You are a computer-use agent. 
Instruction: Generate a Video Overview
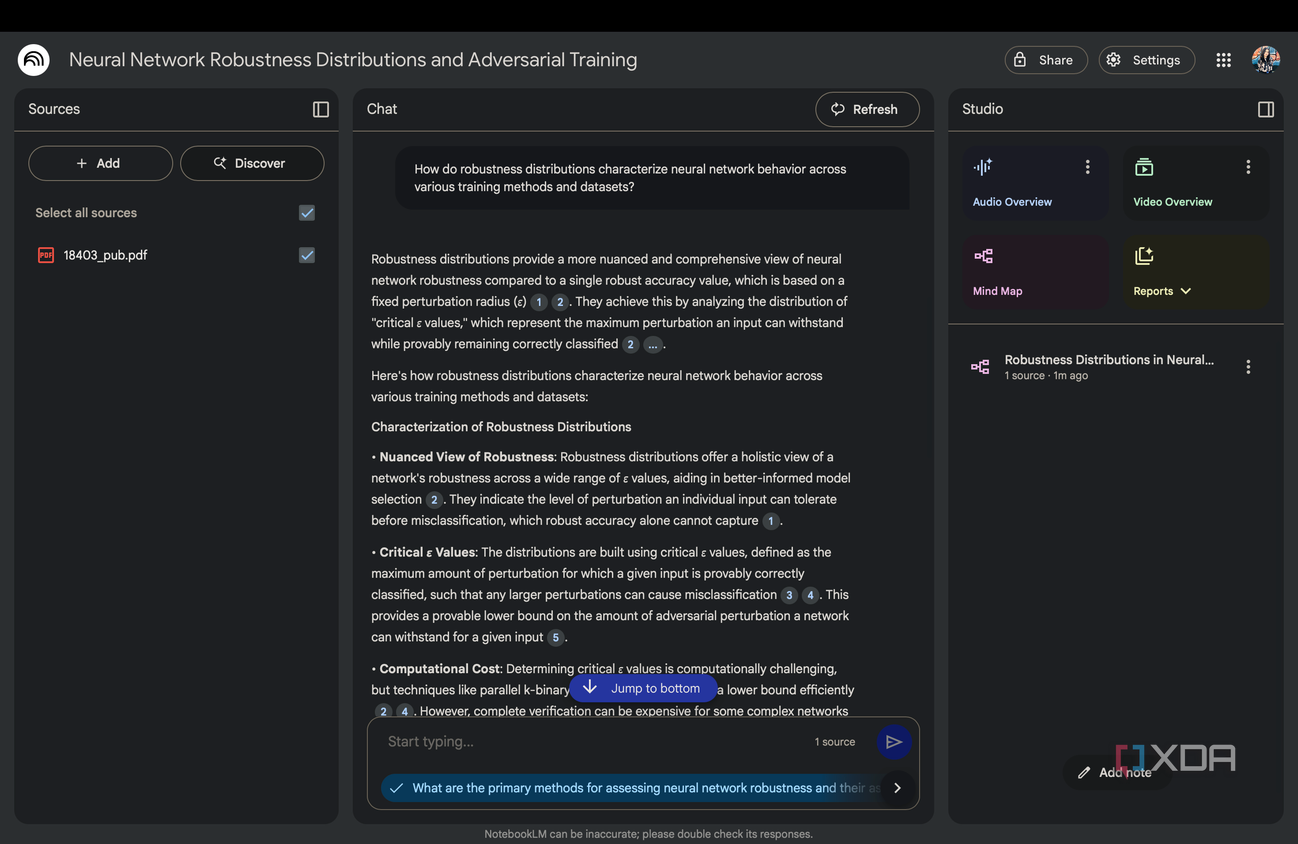pyautogui.click(x=1195, y=183)
